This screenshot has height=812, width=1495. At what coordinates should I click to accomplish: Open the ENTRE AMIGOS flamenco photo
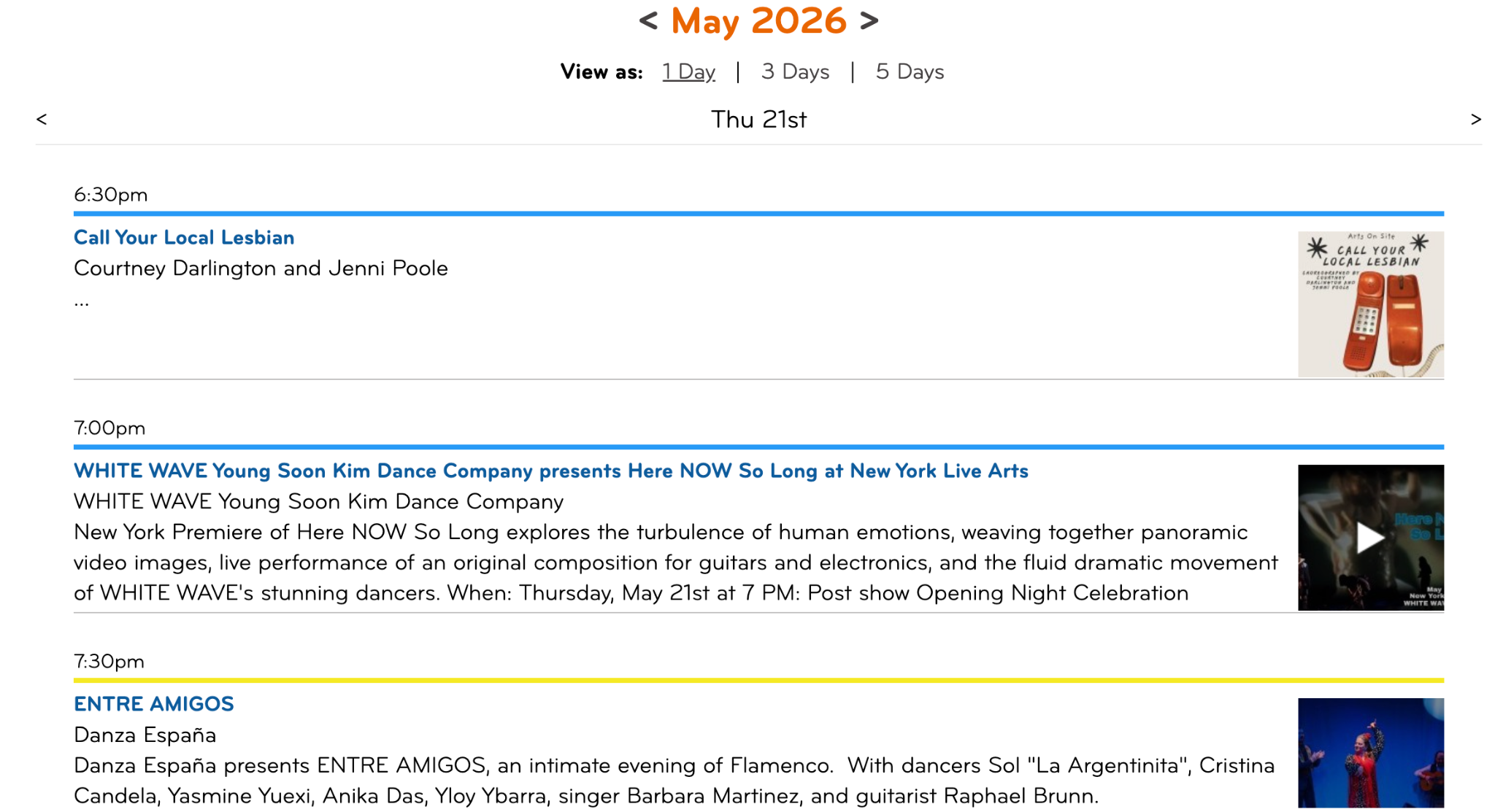pyautogui.click(x=1370, y=753)
